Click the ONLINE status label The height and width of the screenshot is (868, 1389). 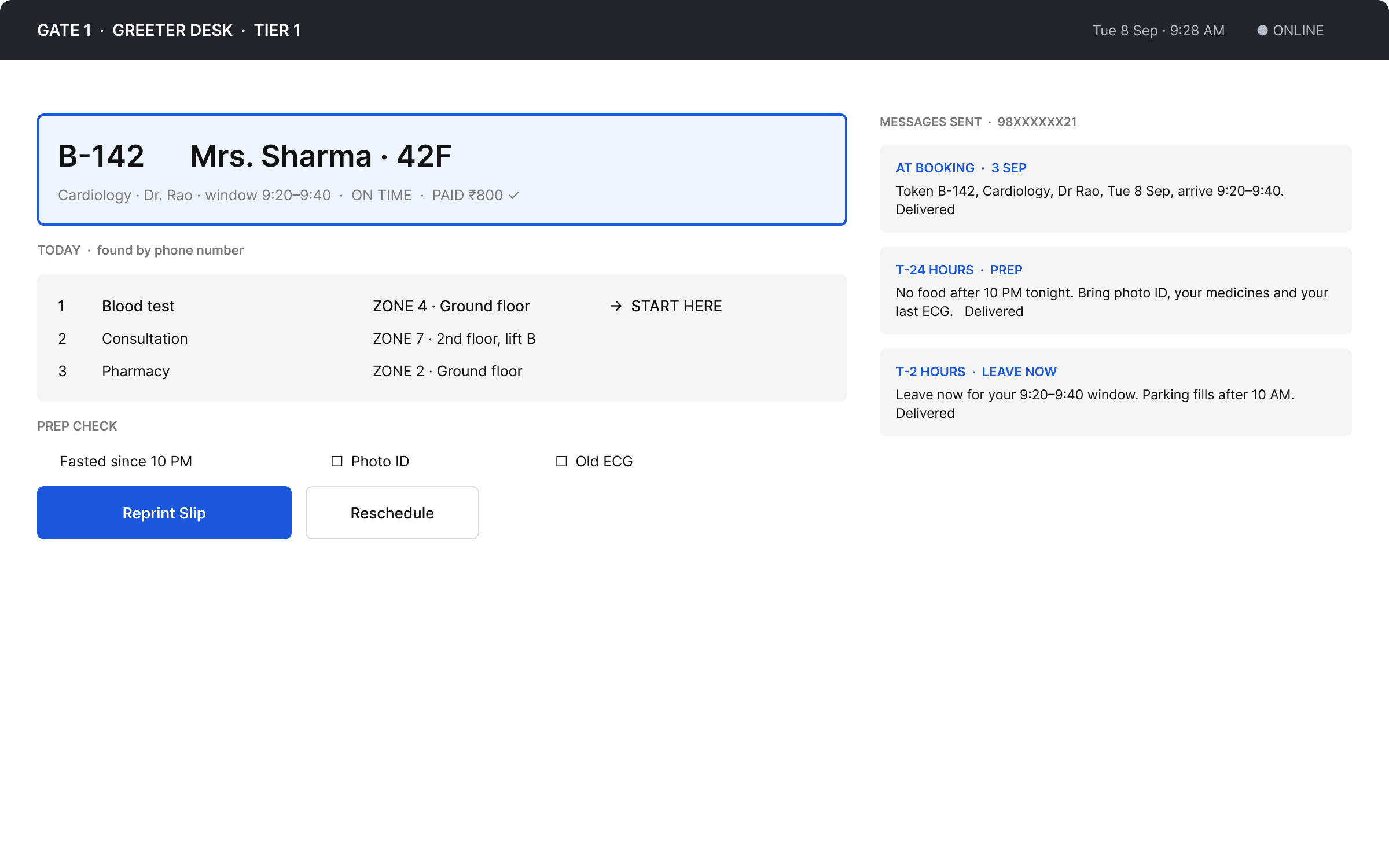point(1298,30)
